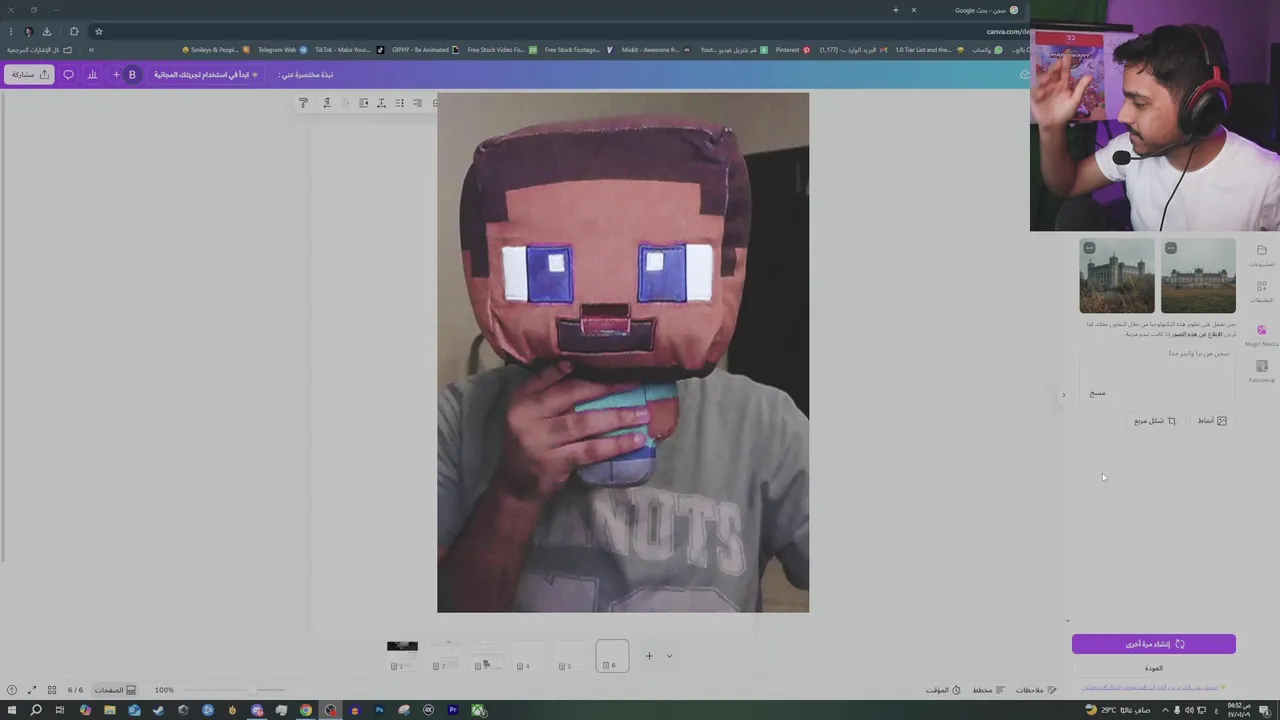Open the help question mark icon
The height and width of the screenshot is (720, 1280).
pyautogui.click(x=12, y=690)
